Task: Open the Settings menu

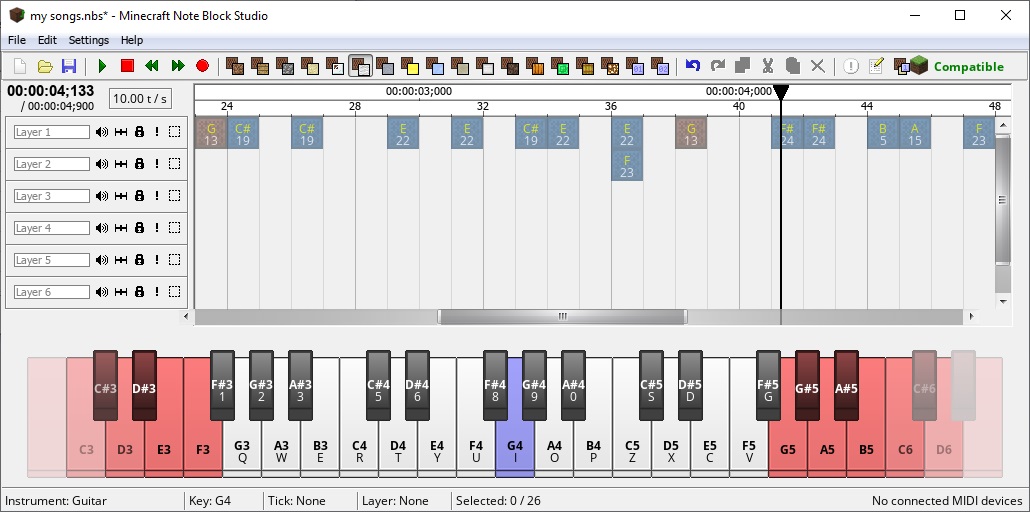Action: pos(88,40)
